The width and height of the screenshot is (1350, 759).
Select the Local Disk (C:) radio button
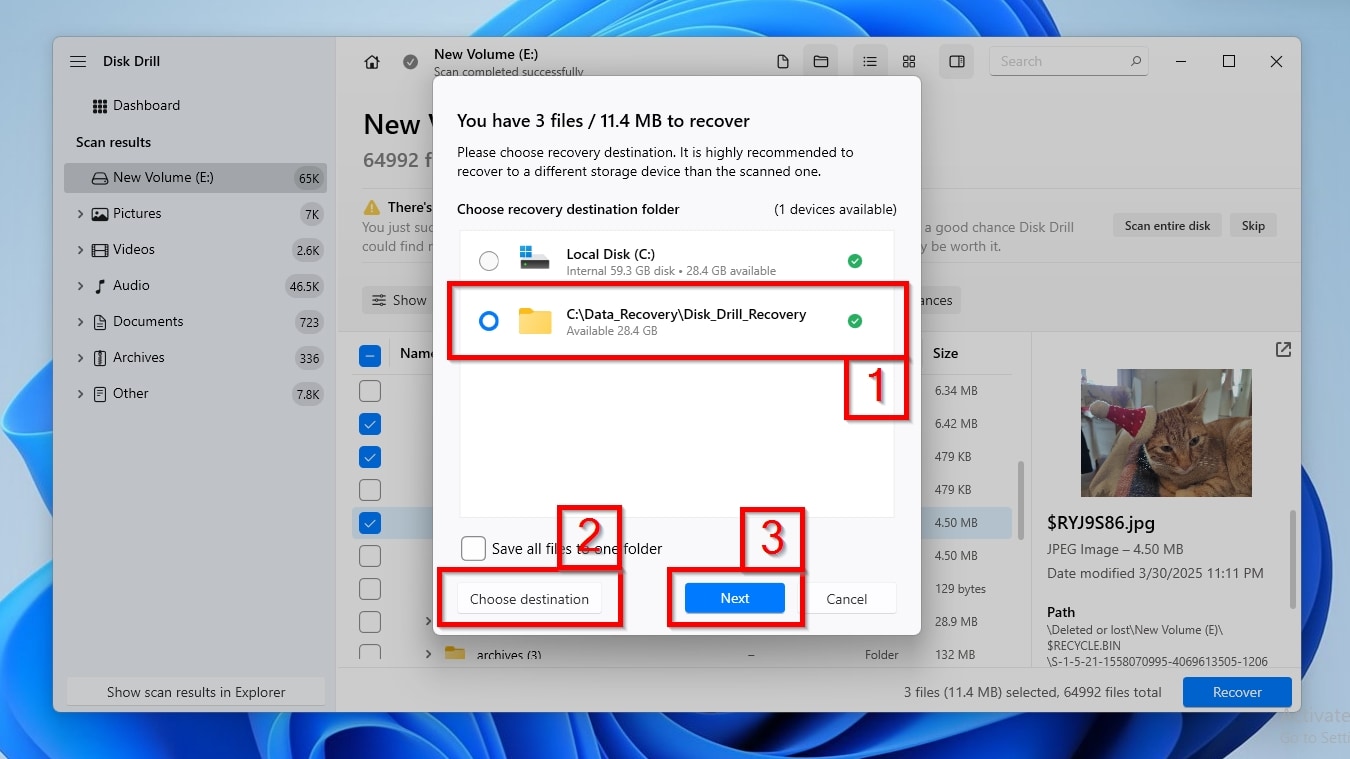489,260
